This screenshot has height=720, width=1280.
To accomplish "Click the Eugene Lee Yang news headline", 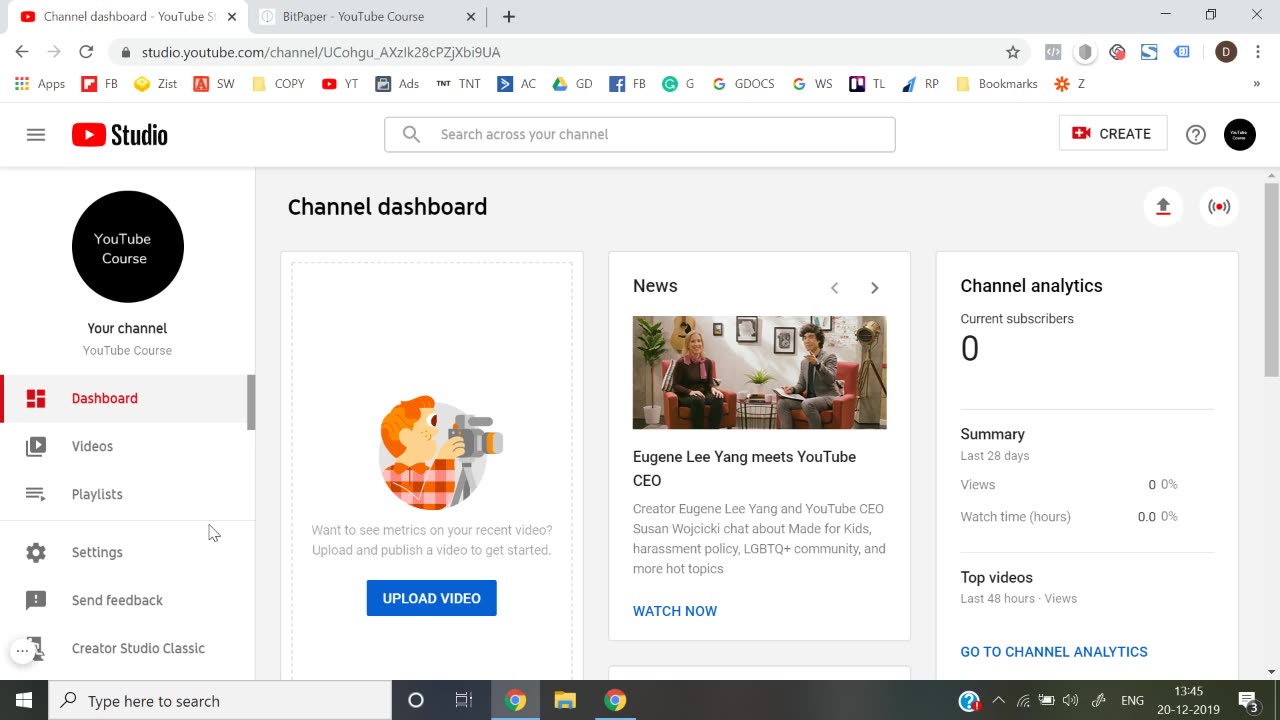I will [x=744, y=468].
